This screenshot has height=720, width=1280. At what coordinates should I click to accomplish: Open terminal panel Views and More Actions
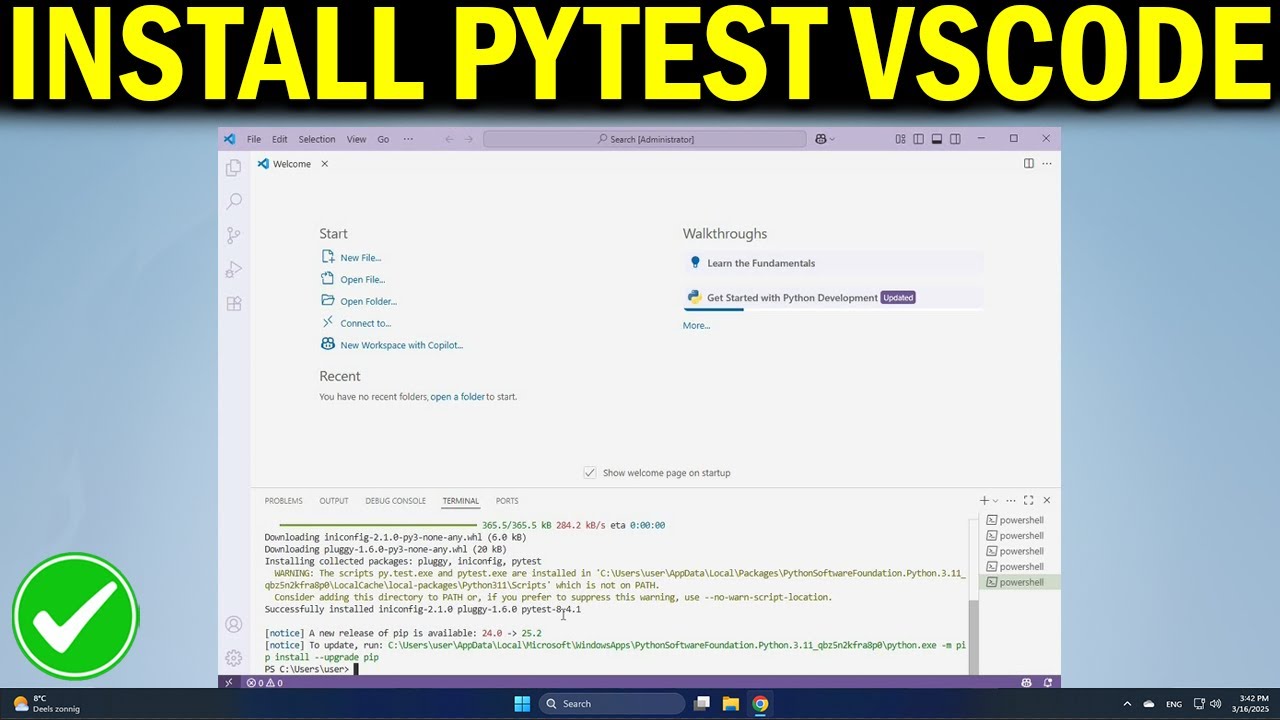coord(1011,500)
